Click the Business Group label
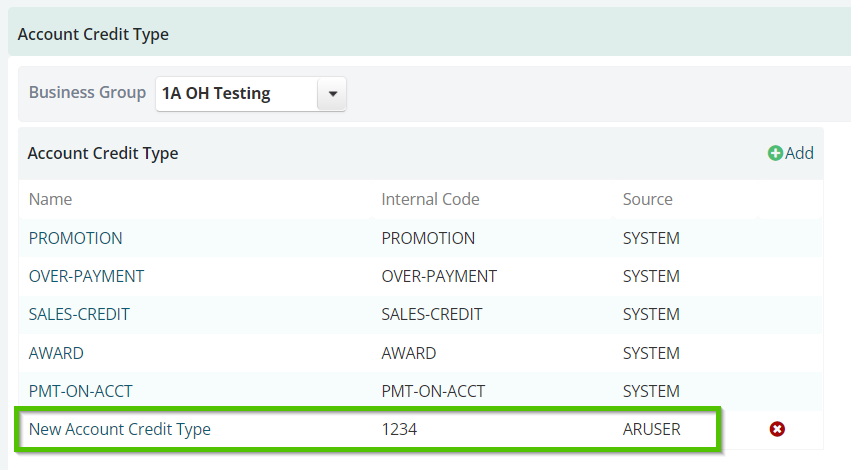The height and width of the screenshot is (470, 851). click(x=87, y=93)
